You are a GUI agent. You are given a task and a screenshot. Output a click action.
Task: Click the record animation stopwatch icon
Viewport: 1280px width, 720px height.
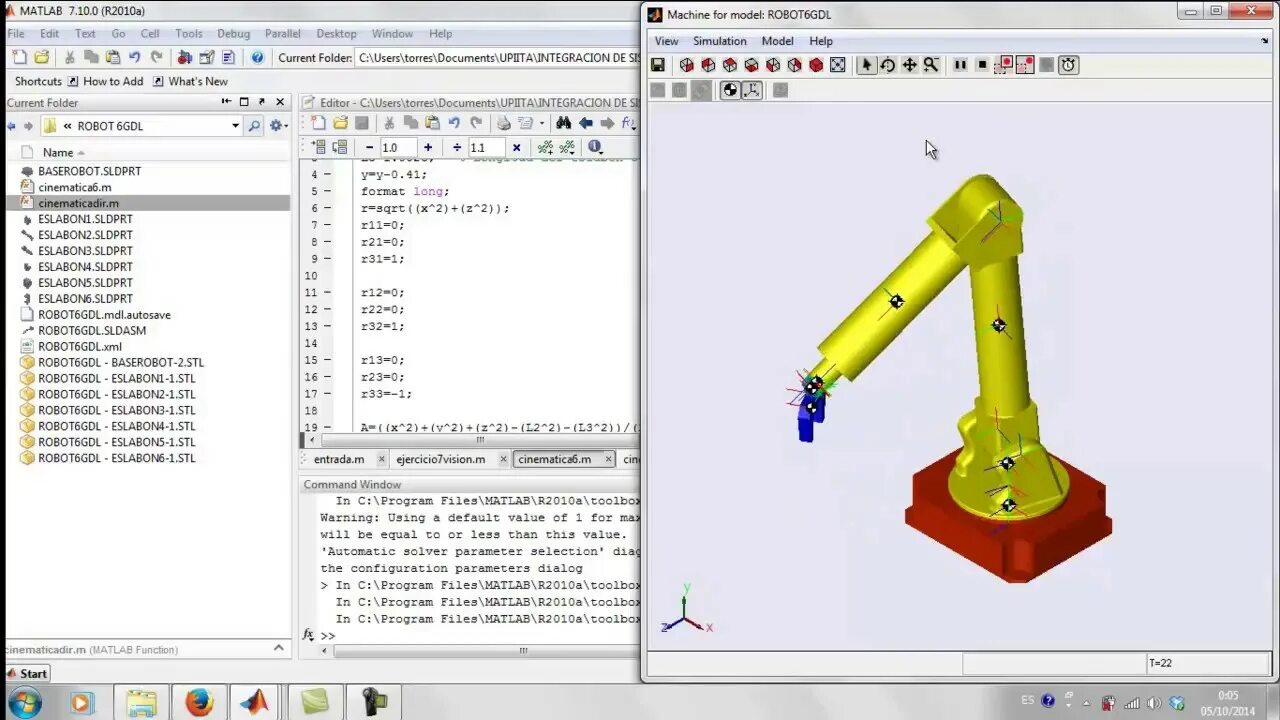1069,65
